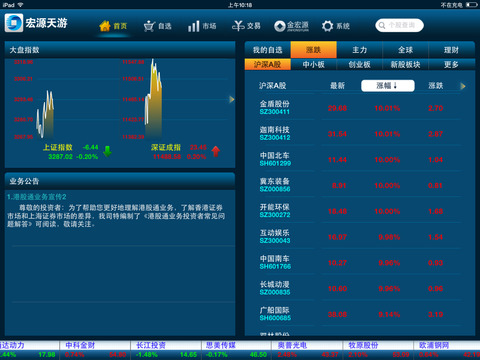Focus the 个股查询 search field
Viewport: 480px width, 360px height.
pyautogui.click(x=399, y=25)
